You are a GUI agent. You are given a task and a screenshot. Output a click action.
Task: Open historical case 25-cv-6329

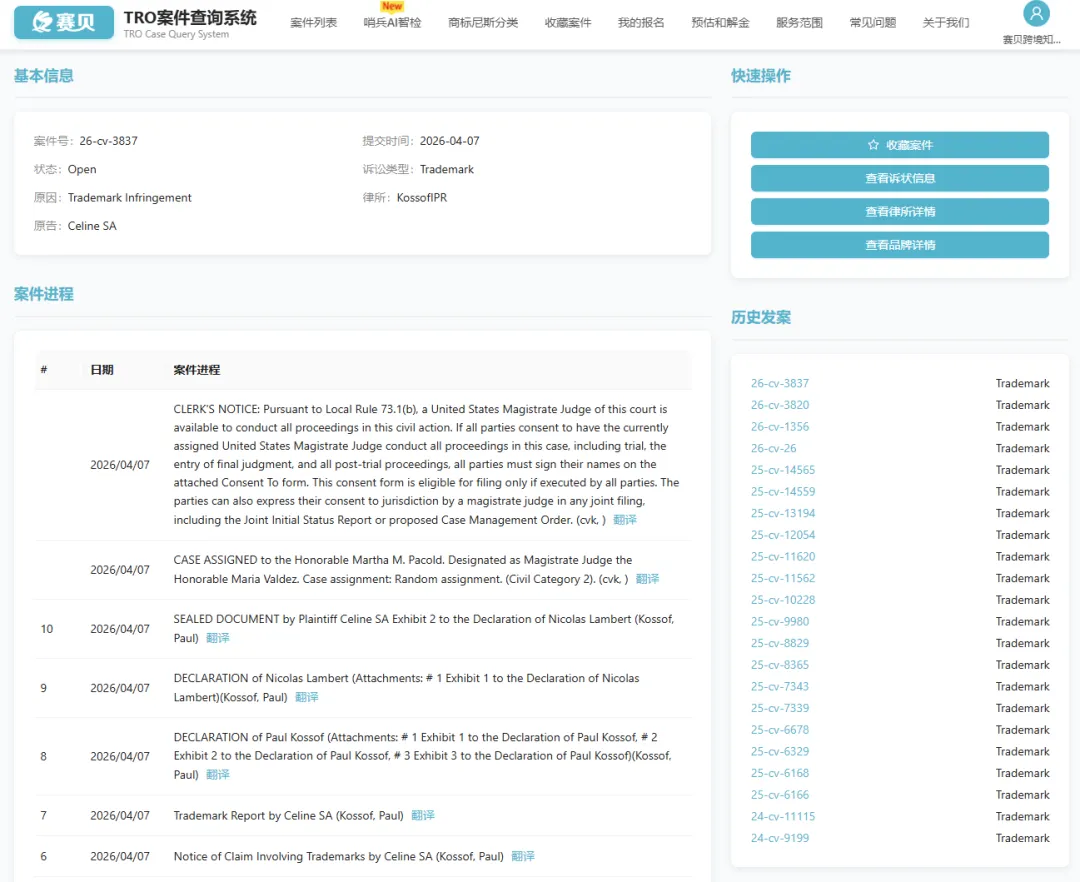tap(780, 752)
